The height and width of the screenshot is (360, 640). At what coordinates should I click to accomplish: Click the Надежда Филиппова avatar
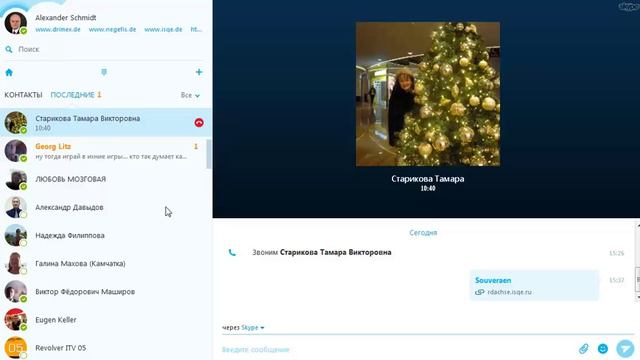(16, 235)
